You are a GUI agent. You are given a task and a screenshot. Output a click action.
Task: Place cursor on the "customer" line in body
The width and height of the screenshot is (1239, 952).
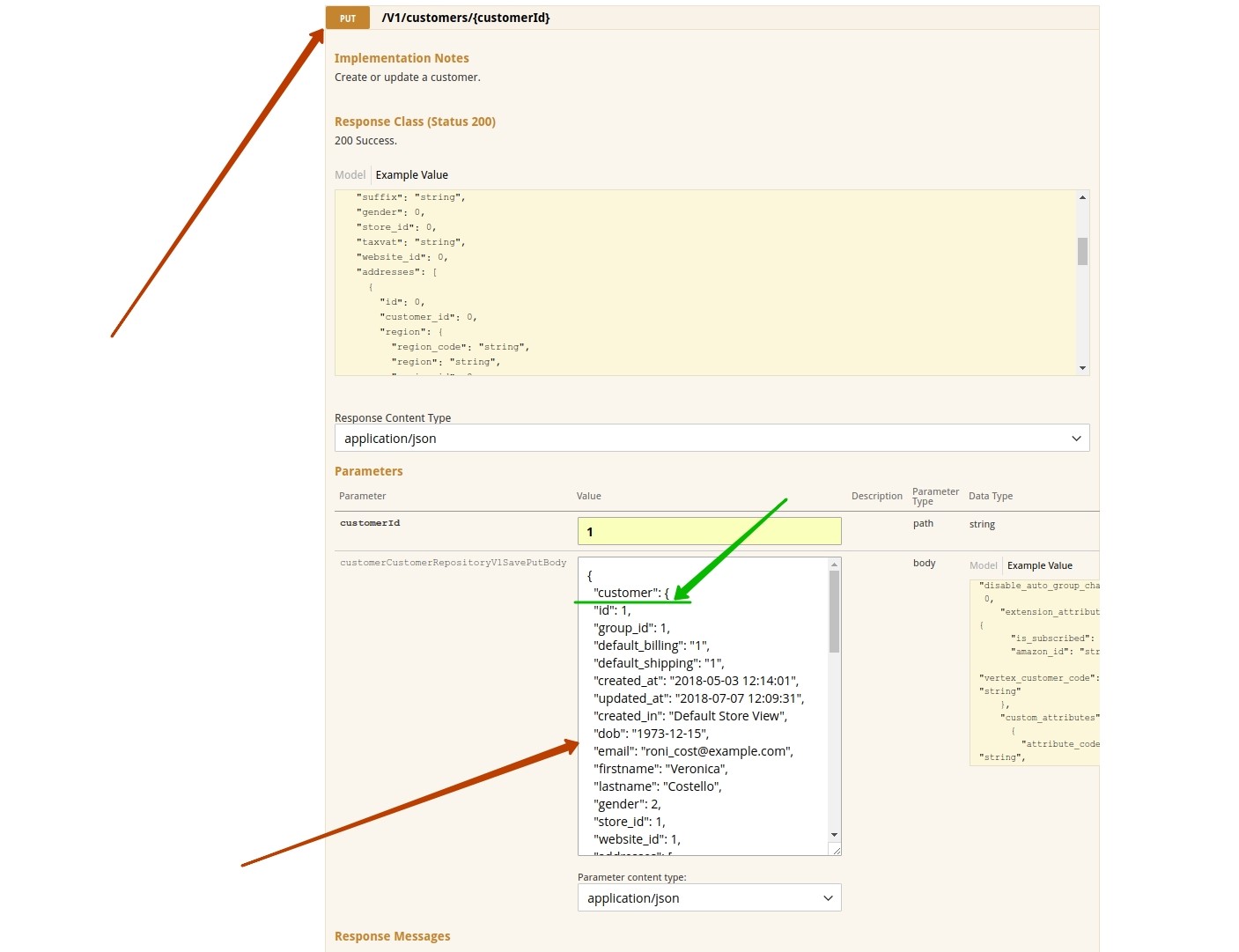(631, 593)
